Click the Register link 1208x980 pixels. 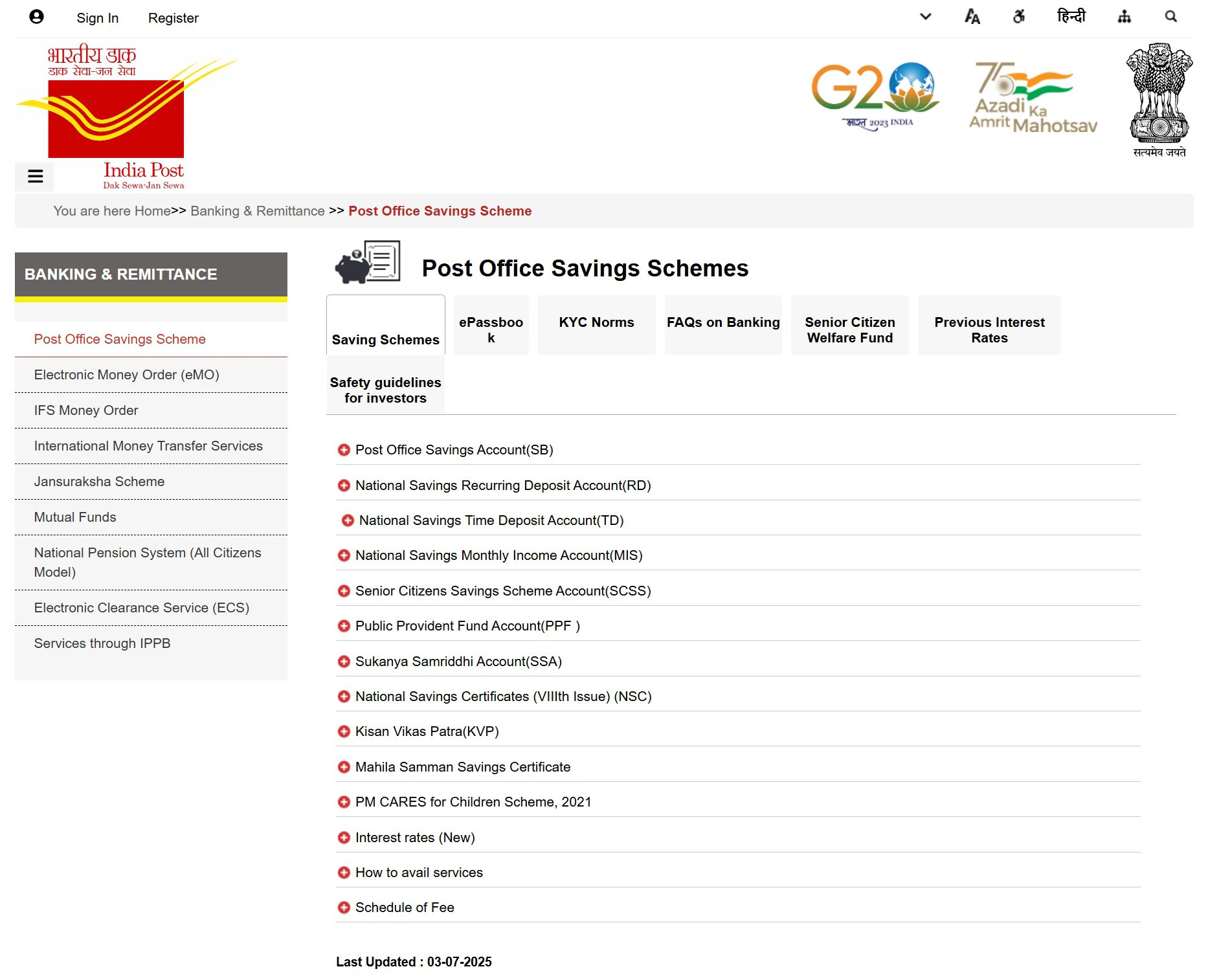[173, 18]
